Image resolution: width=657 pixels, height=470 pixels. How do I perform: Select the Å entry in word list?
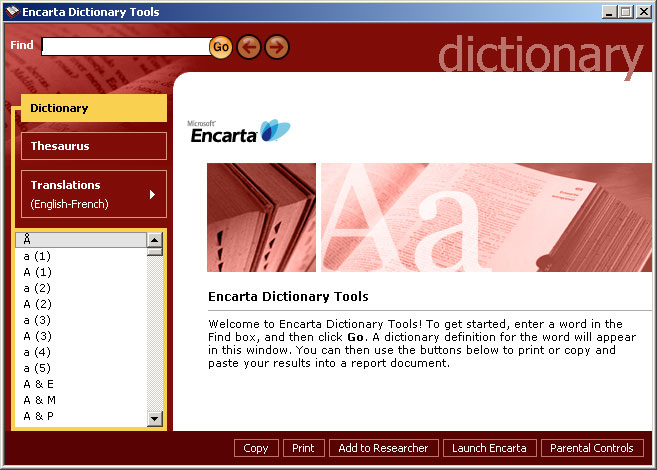tap(81, 240)
